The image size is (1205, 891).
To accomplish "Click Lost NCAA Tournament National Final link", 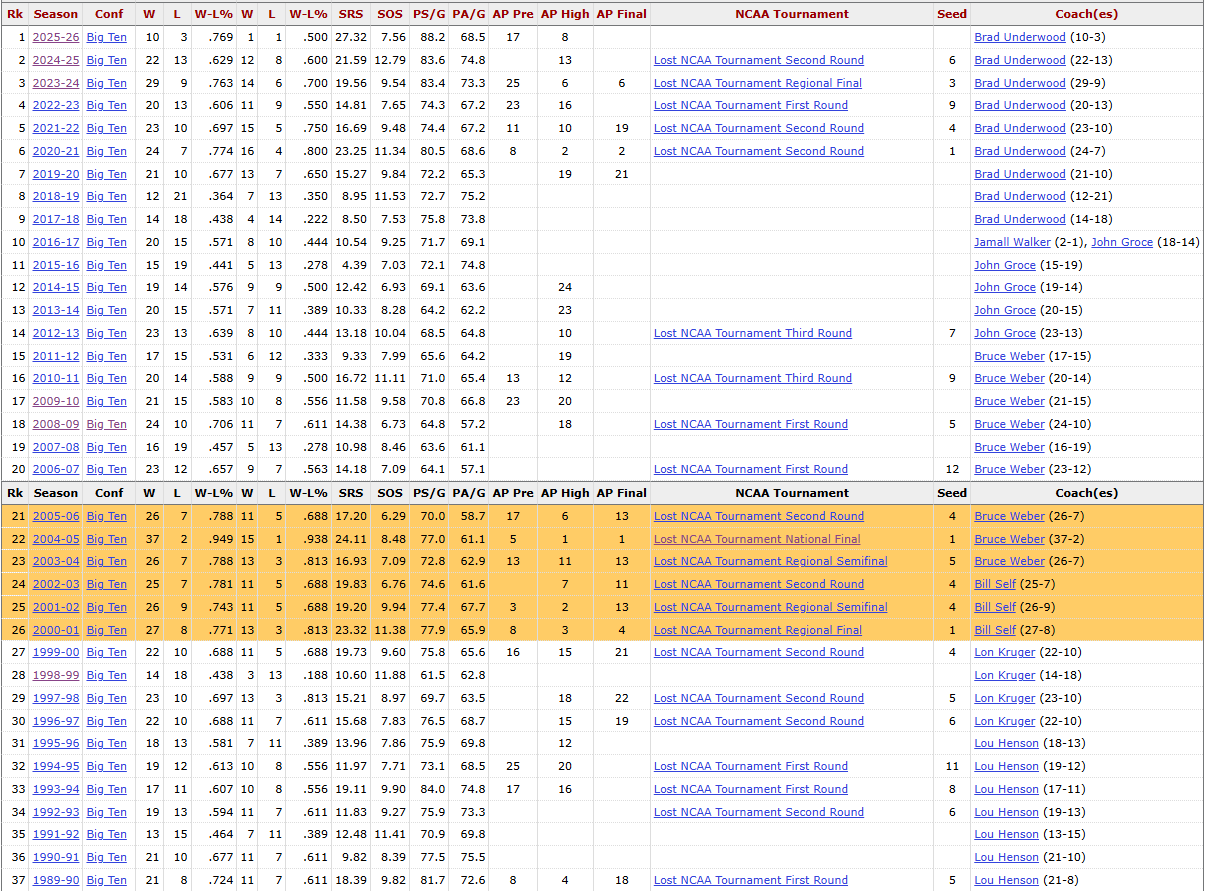I will tap(756, 539).
